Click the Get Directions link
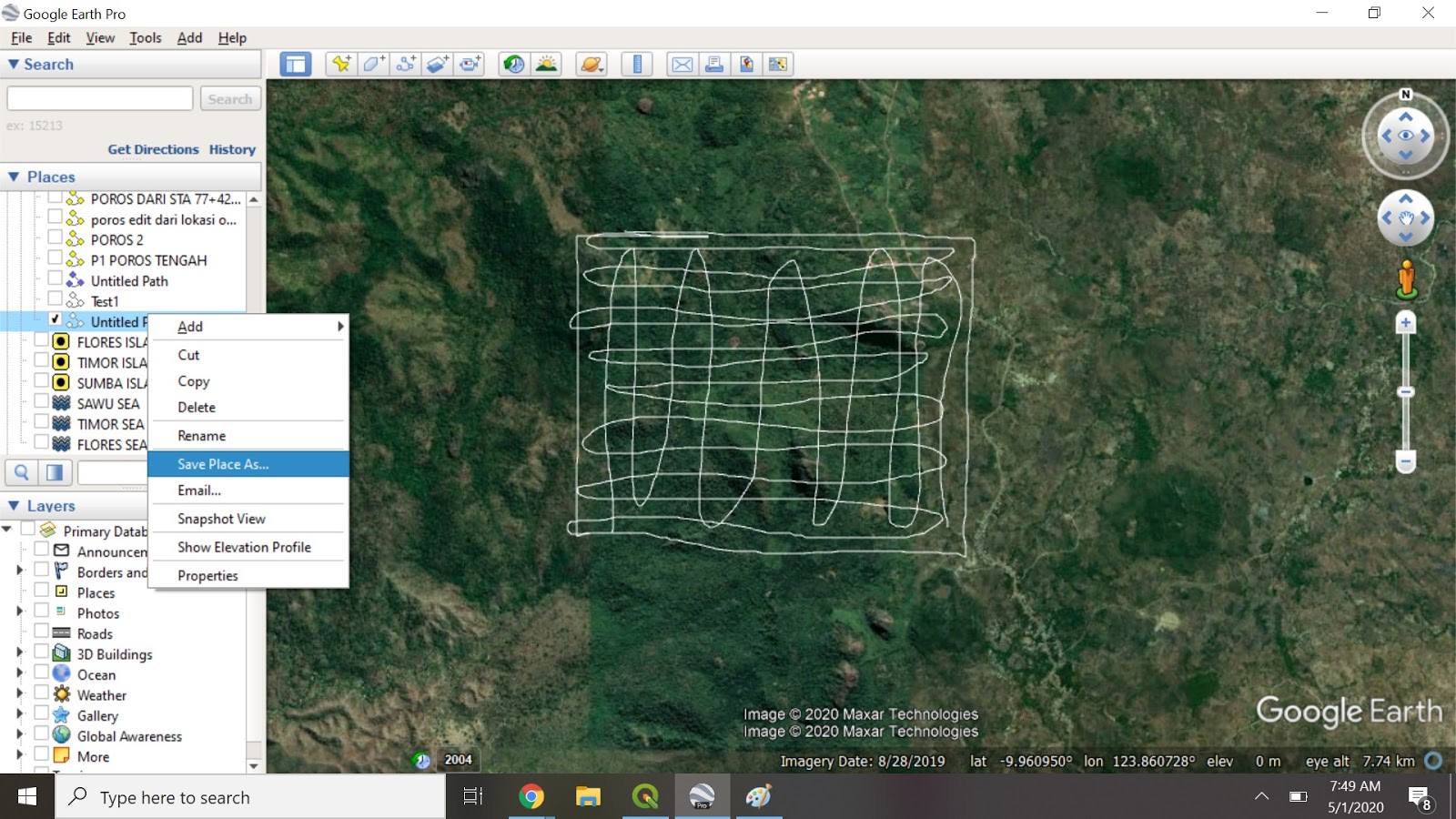This screenshot has height=819, width=1456. 153,149
